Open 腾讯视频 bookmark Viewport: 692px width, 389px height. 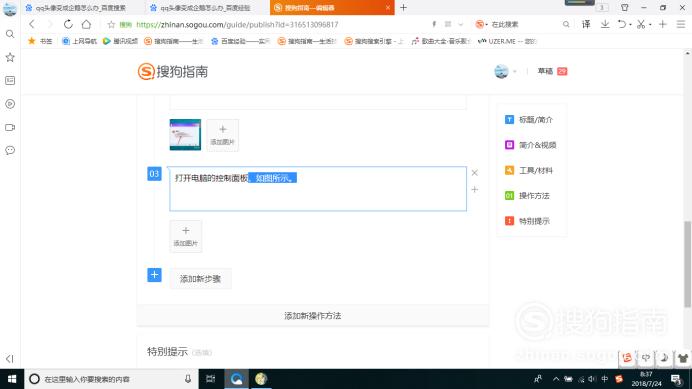[x=120, y=41]
